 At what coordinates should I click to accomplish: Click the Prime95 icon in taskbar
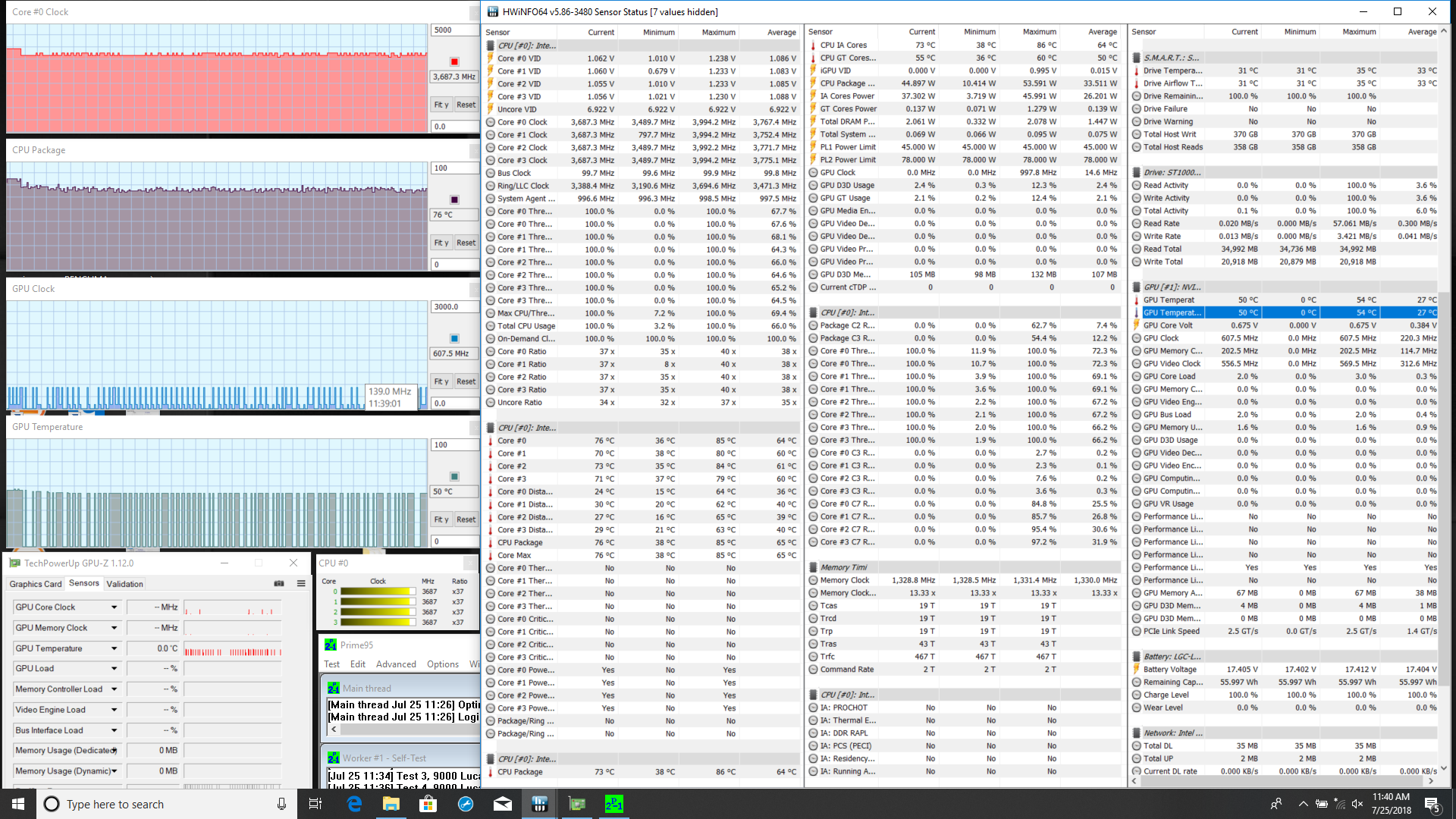pyautogui.click(x=613, y=804)
